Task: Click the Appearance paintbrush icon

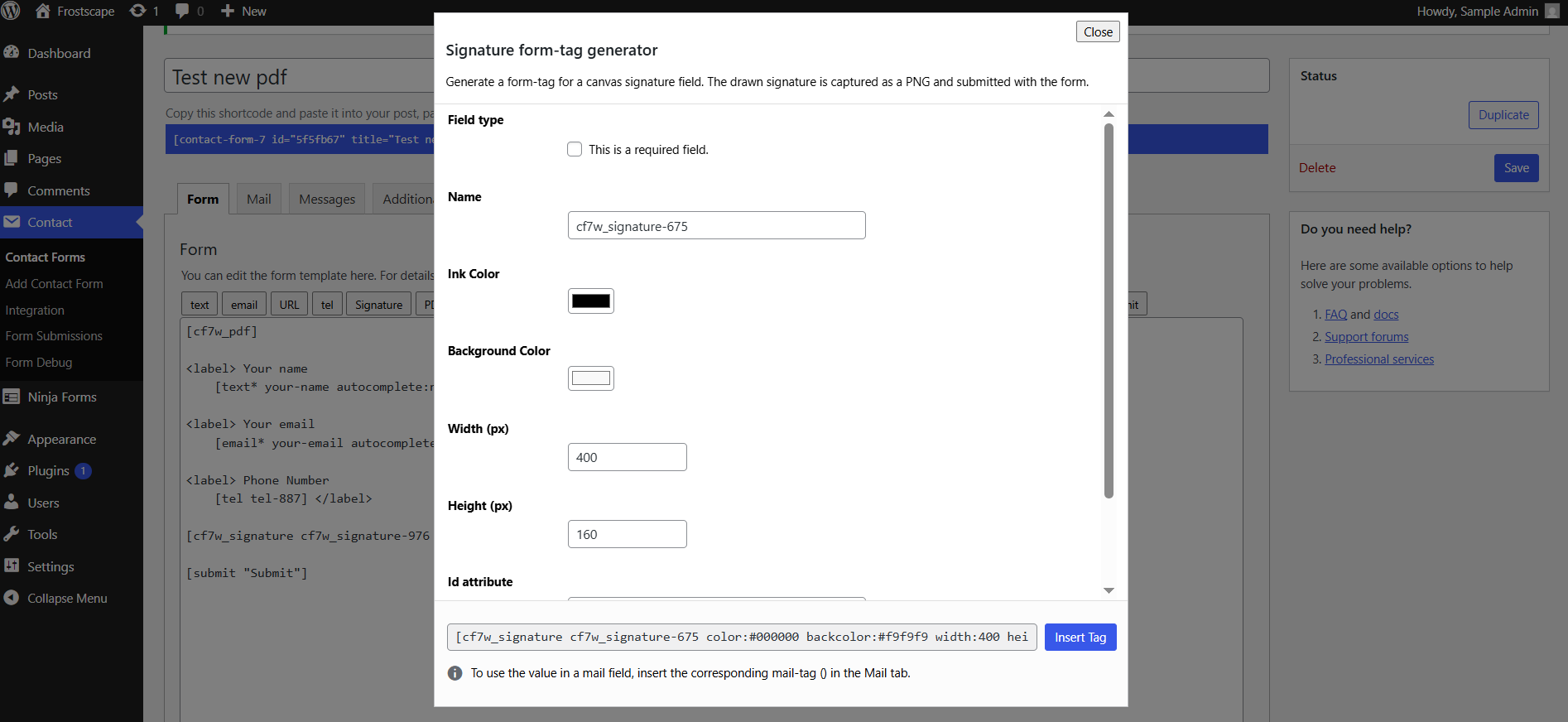Action: point(12,439)
